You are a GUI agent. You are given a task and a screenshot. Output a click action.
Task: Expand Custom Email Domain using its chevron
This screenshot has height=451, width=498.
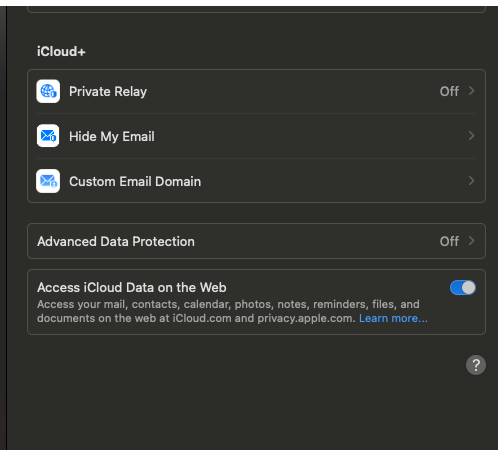pyautogui.click(x=471, y=181)
